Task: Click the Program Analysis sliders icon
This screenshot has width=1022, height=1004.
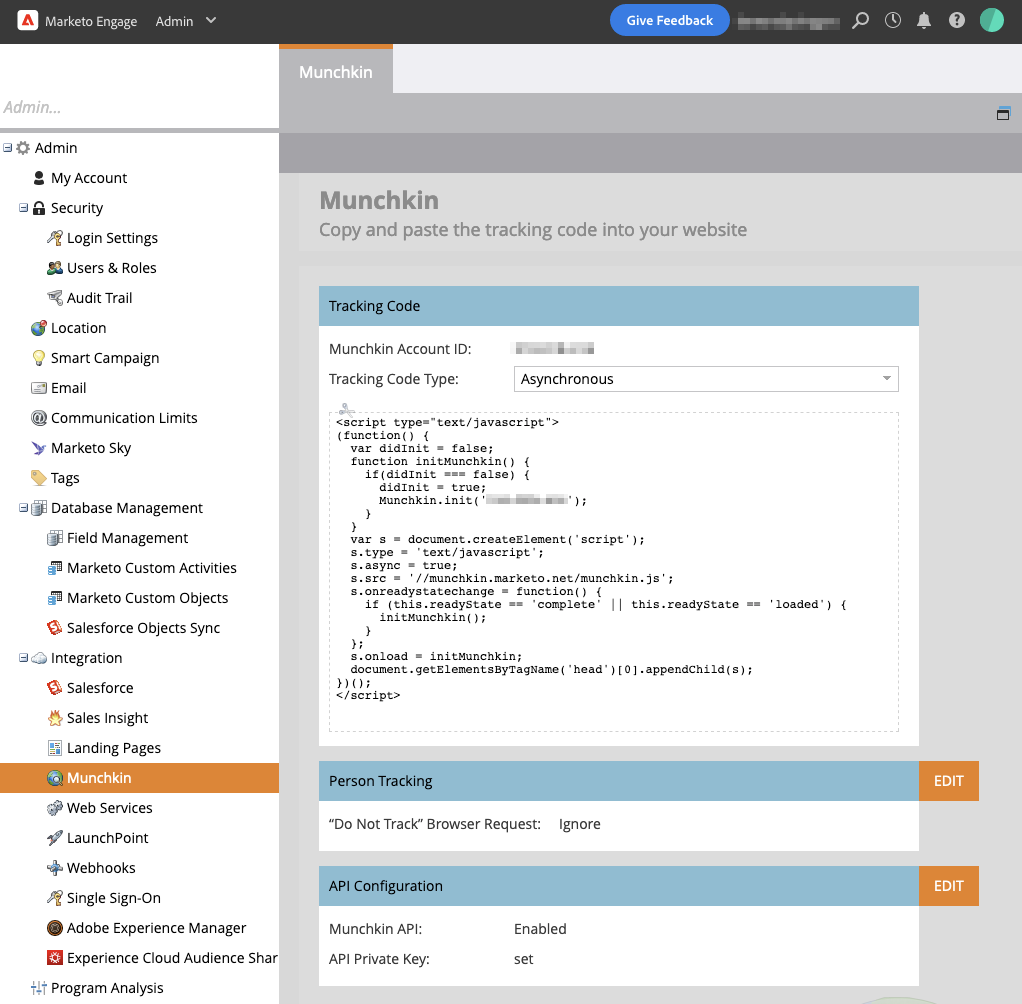Action: (39, 988)
